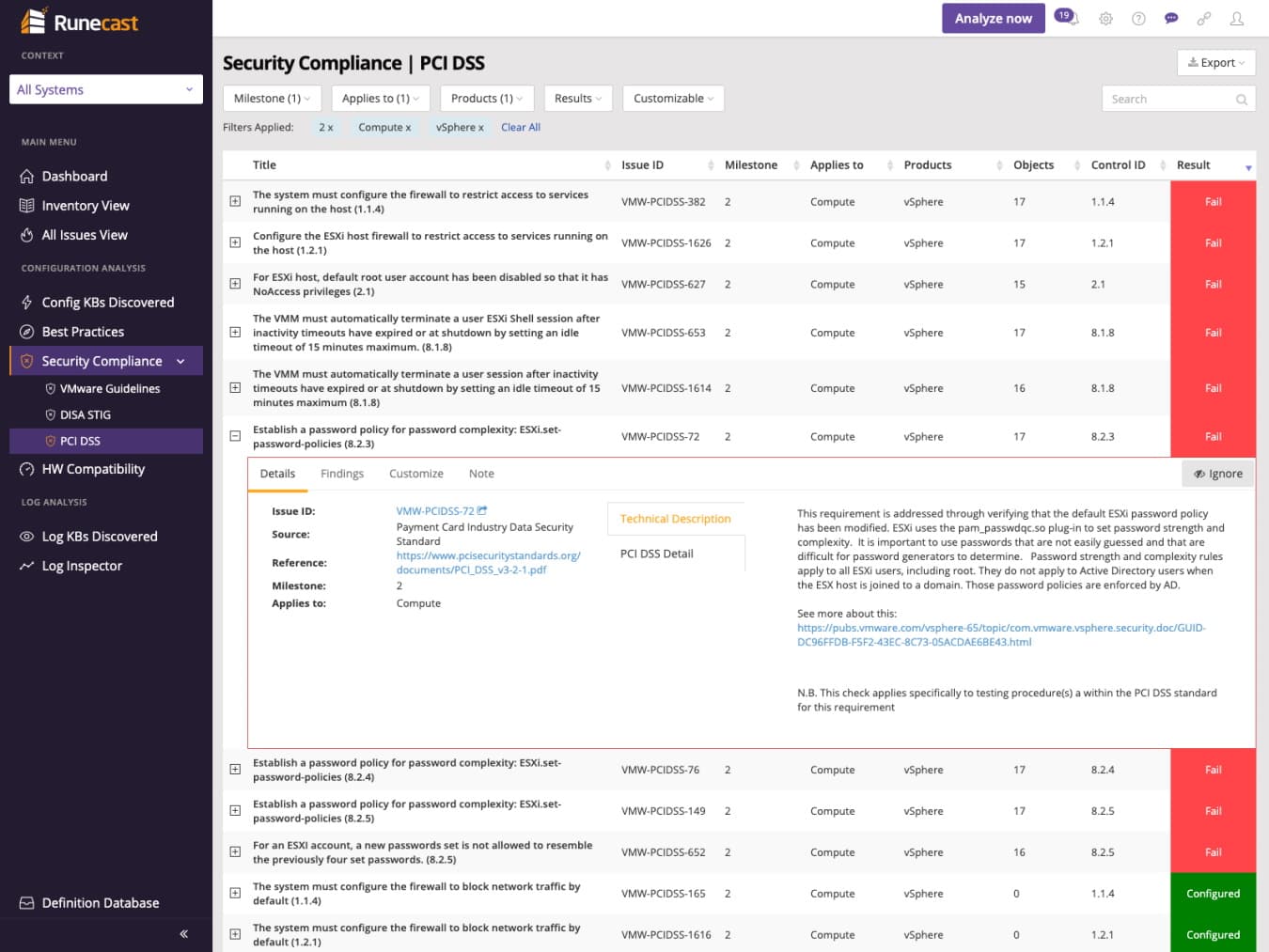Viewport: 1269px width, 952px height.
Task: Open Log KBs Discovered
Action: pyautogui.click(x=100, y=537)
